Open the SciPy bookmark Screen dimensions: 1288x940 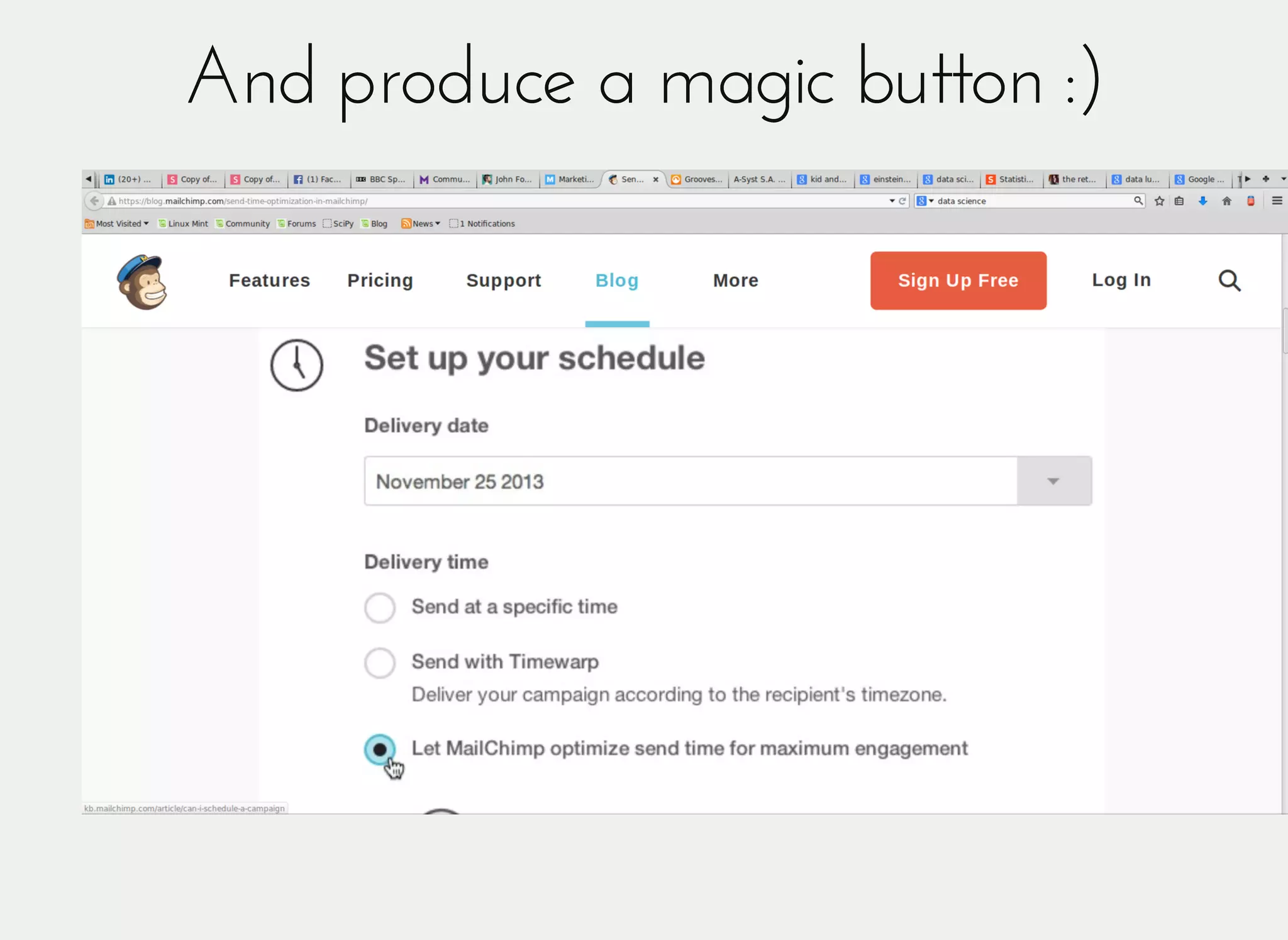(x=338, y=223)
